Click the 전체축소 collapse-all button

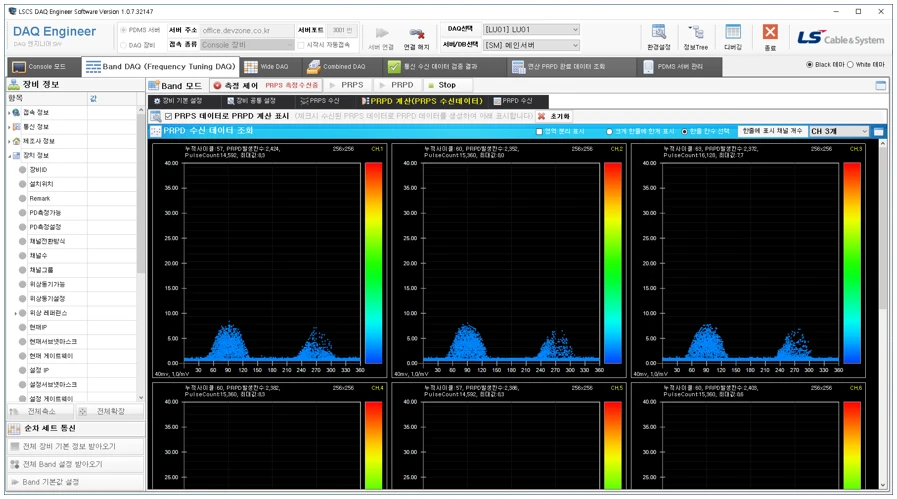tap(41, 411)
